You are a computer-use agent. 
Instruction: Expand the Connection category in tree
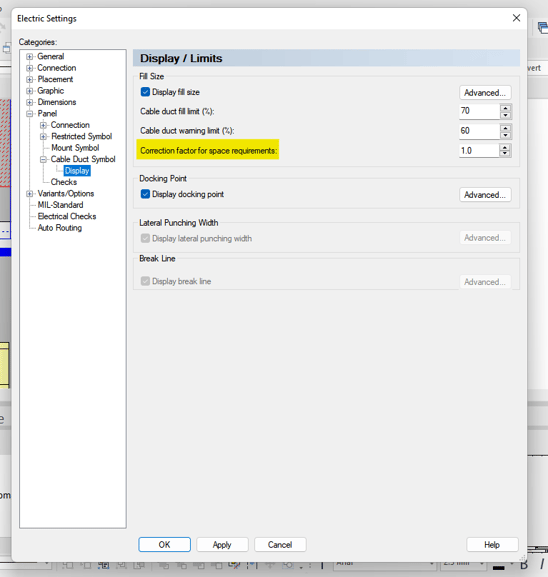point(29,68)
